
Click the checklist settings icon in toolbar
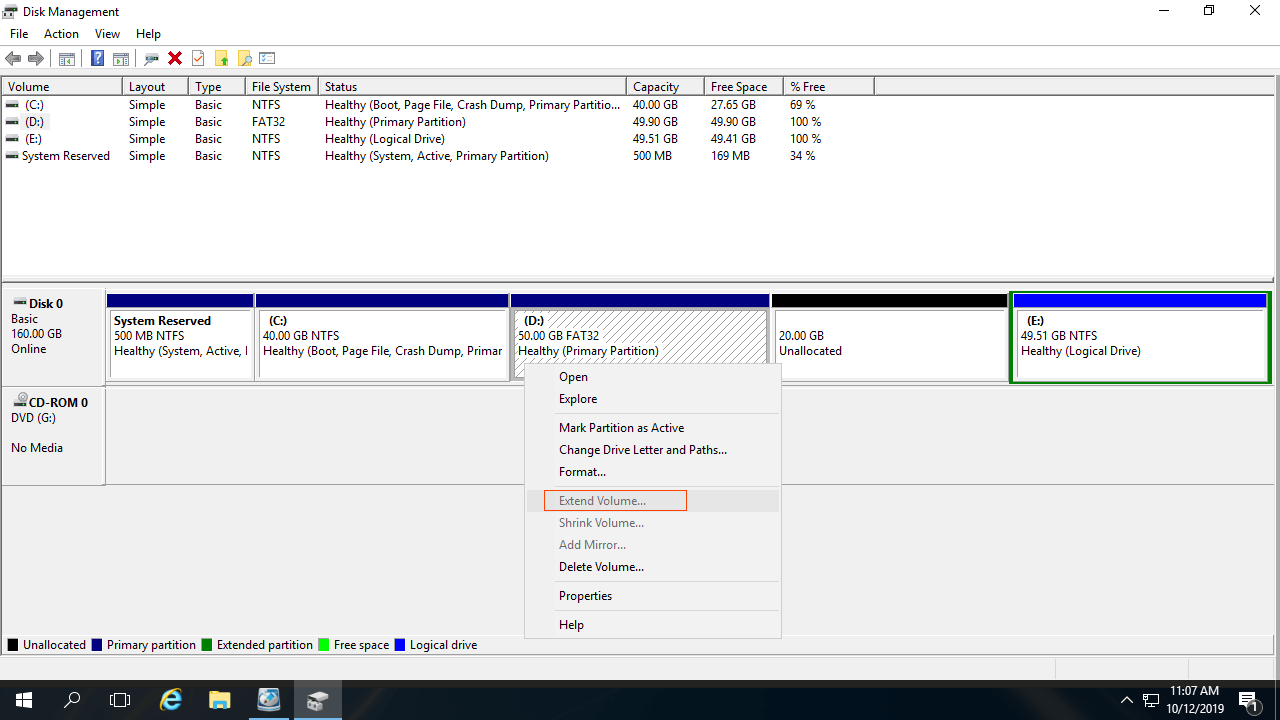pyautogui.click(x=267, y=58)
